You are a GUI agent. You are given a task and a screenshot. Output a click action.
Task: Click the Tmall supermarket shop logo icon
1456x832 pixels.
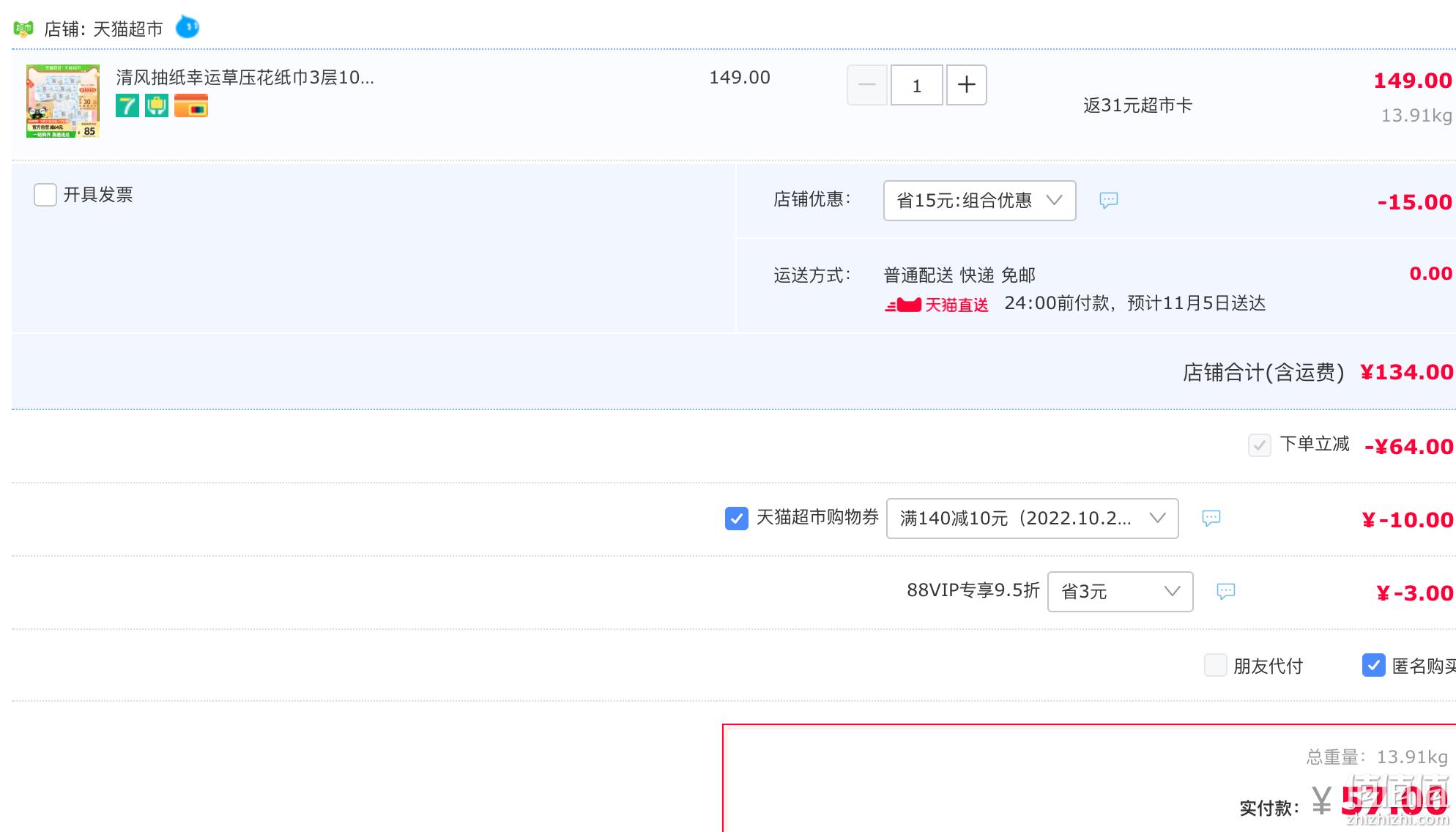click(23, 29)
